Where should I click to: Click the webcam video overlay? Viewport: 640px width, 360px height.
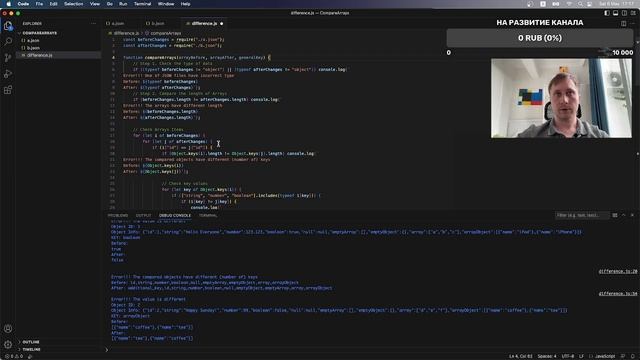561,98
